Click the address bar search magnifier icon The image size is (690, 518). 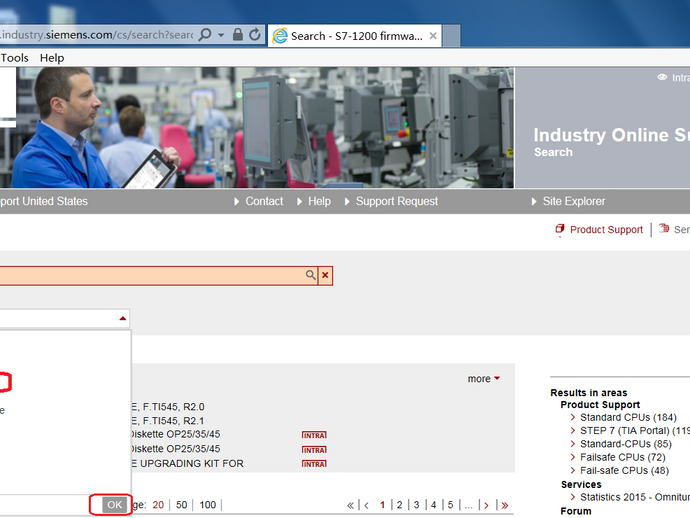(x=205, y=35)
